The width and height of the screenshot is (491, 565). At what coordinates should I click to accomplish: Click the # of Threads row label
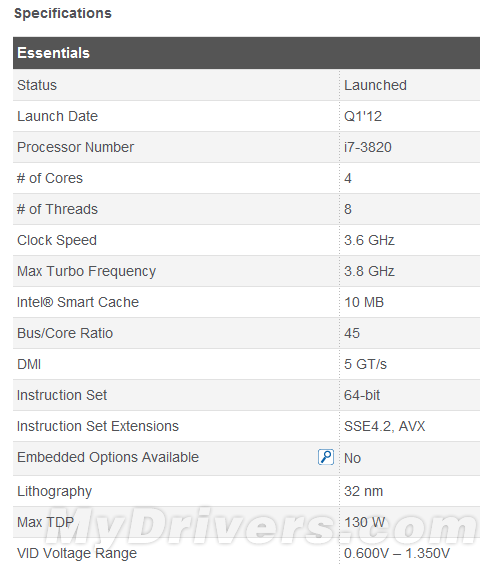[57, 209]
